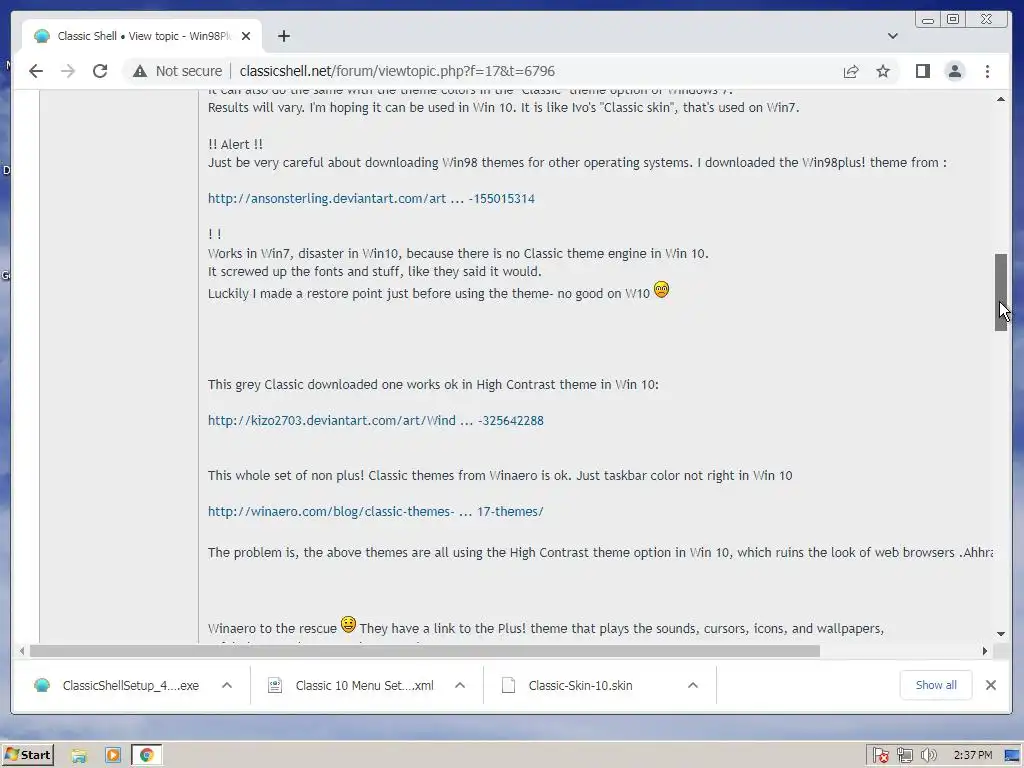Click the horizontal scrollbar thumb

(424, 650)
